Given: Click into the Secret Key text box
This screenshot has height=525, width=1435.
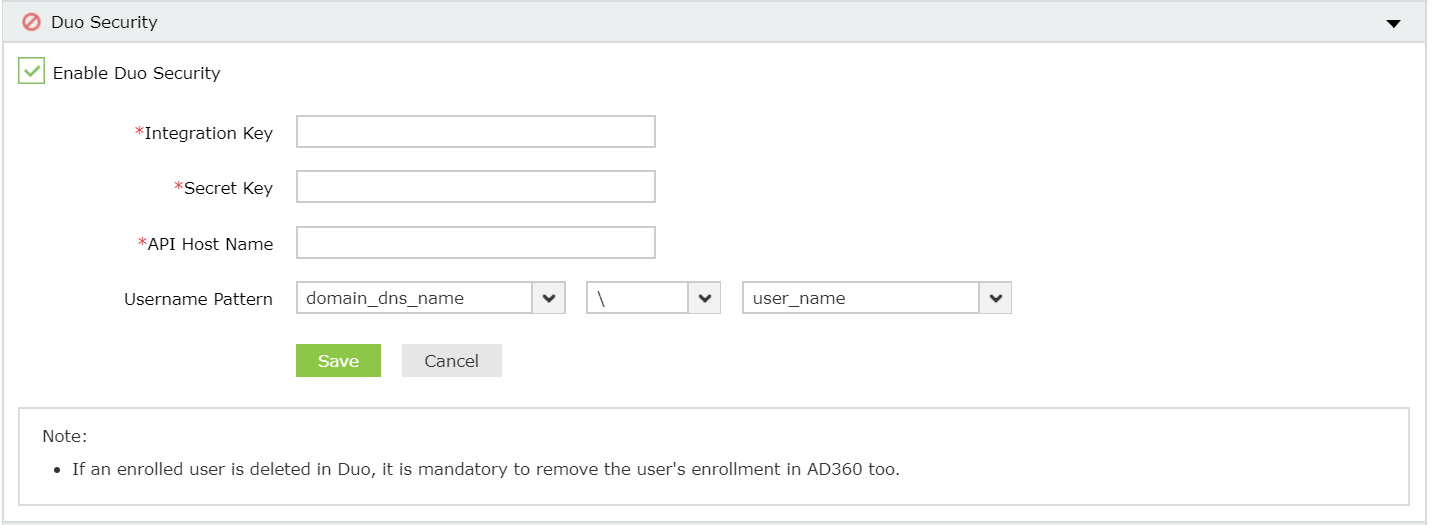Looking at the screenshot, I should [x=475, y=187].
